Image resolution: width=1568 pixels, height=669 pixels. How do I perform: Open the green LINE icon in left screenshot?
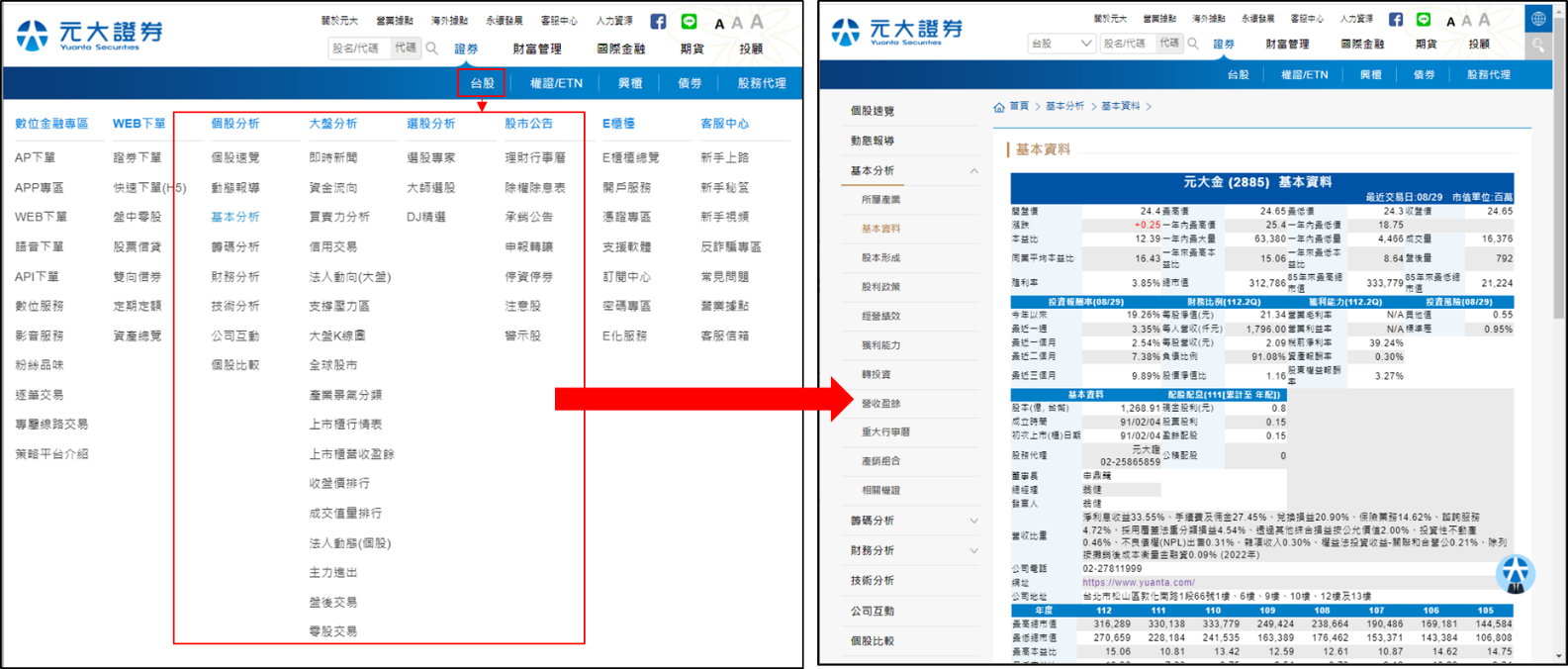pos(690,21)
